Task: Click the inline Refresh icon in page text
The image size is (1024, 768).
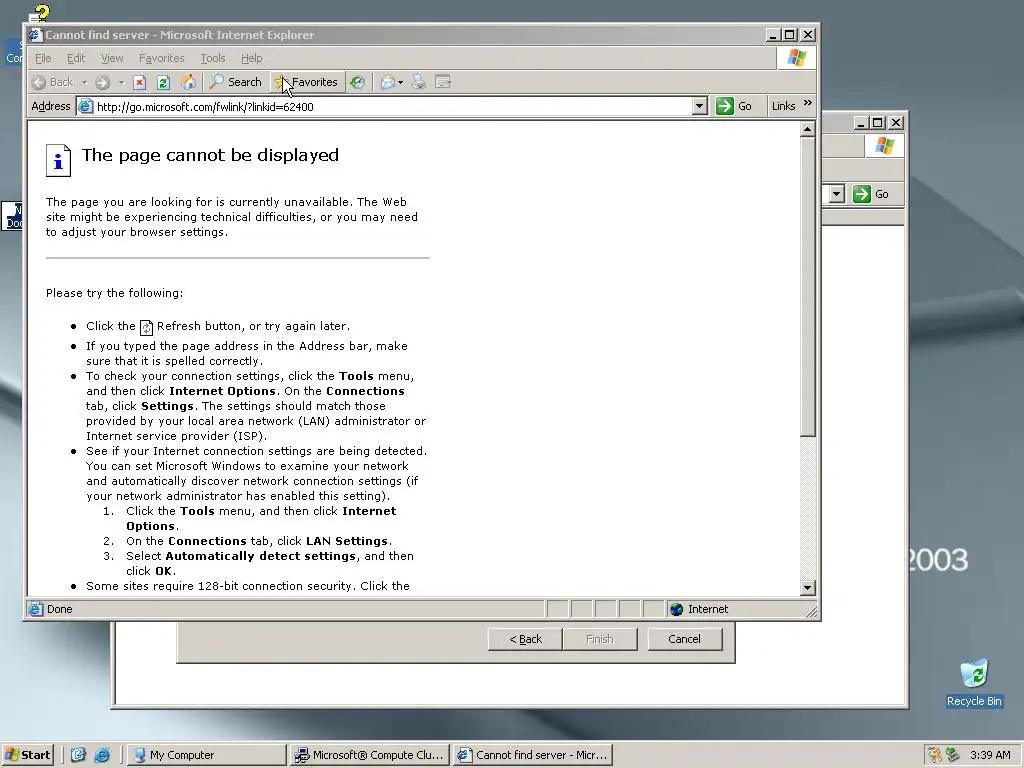Action: tap(146, 327)
